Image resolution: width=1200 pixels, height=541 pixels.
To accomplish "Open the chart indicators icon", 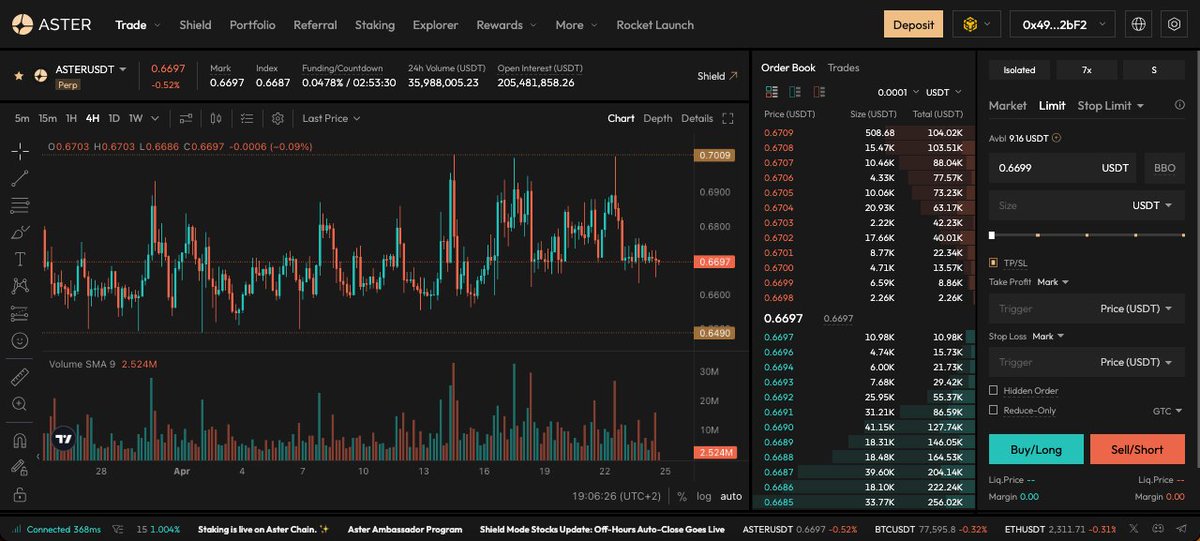I will point(186,118).
